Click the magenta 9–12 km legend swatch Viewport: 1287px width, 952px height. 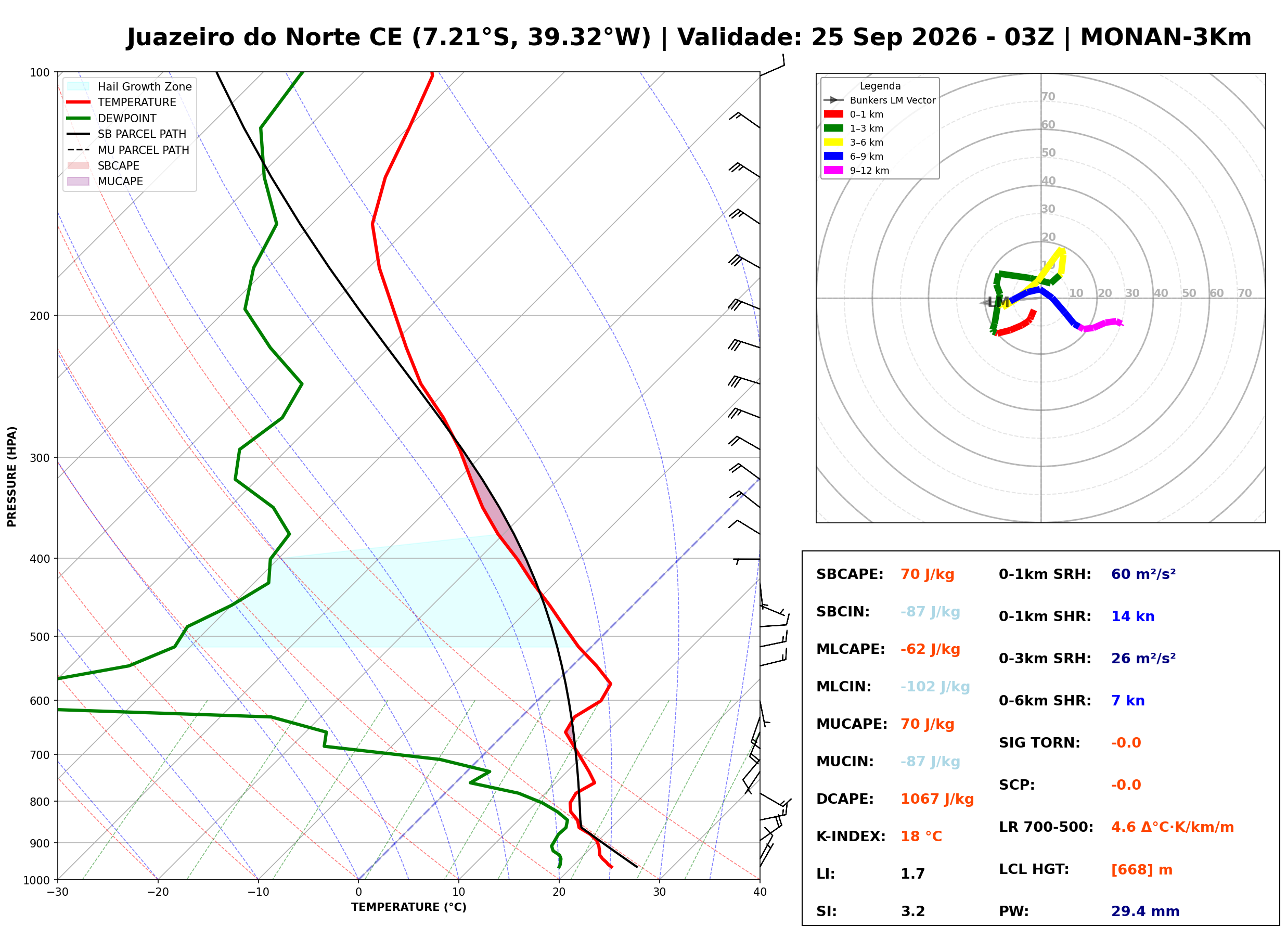[x=833, y=170]
